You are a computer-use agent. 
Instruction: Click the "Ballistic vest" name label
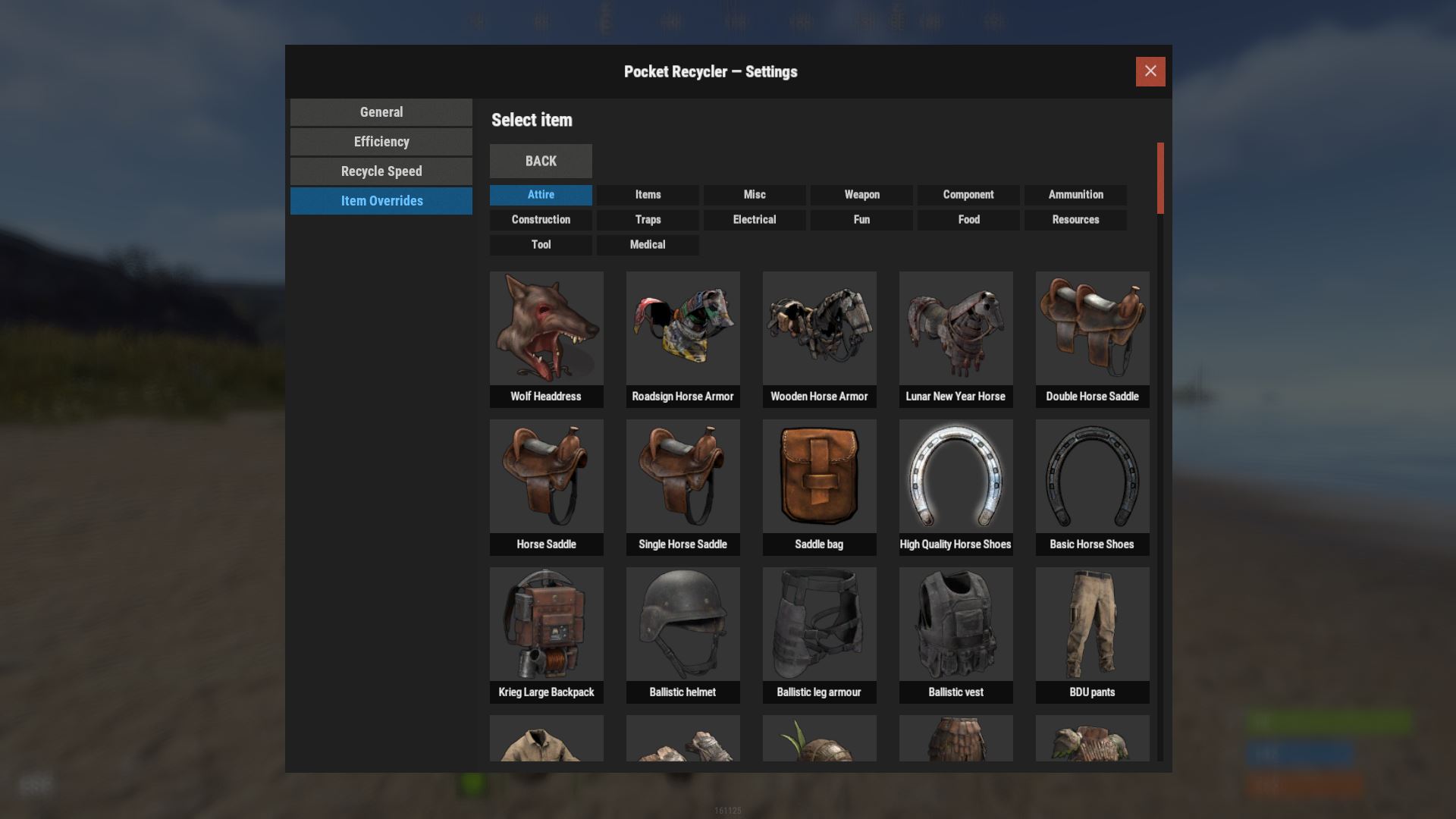tap(956, 692)
